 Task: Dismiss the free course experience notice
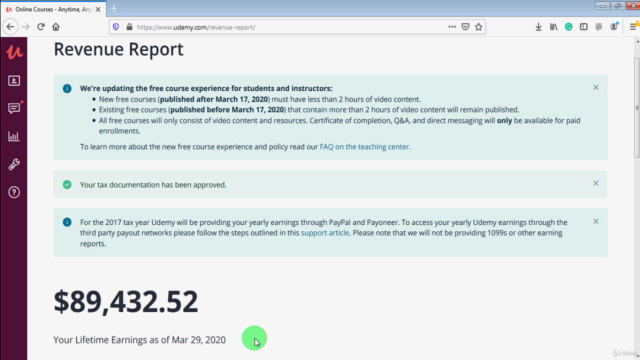click(x=596, y=87)
